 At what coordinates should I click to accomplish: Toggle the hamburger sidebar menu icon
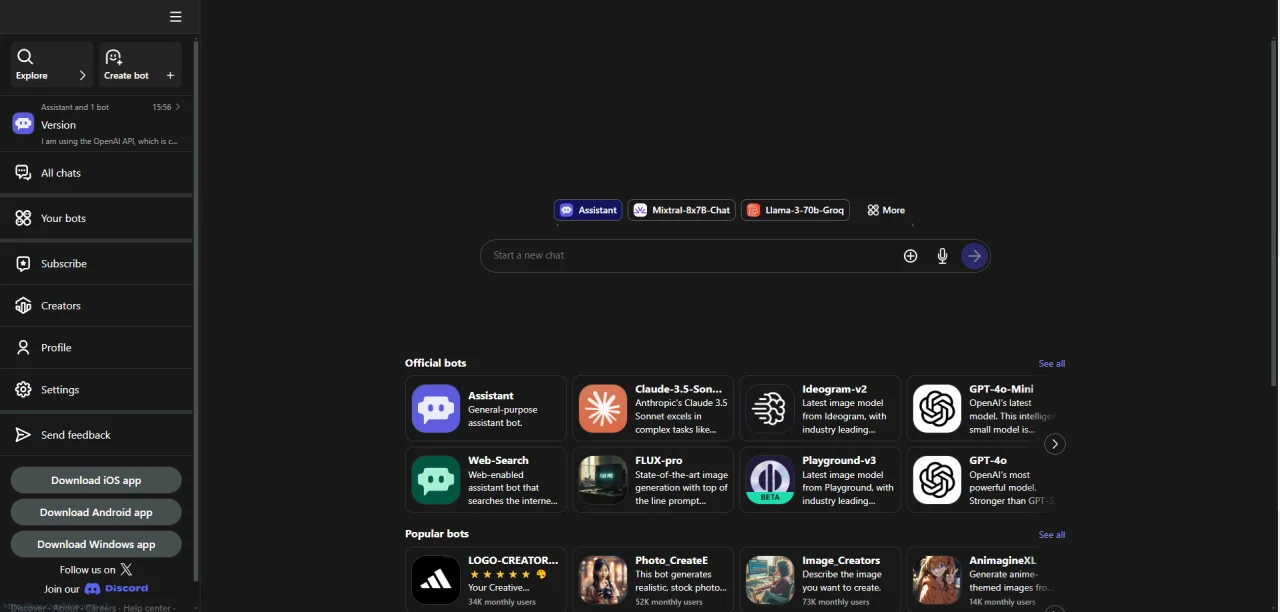(176, 17)
